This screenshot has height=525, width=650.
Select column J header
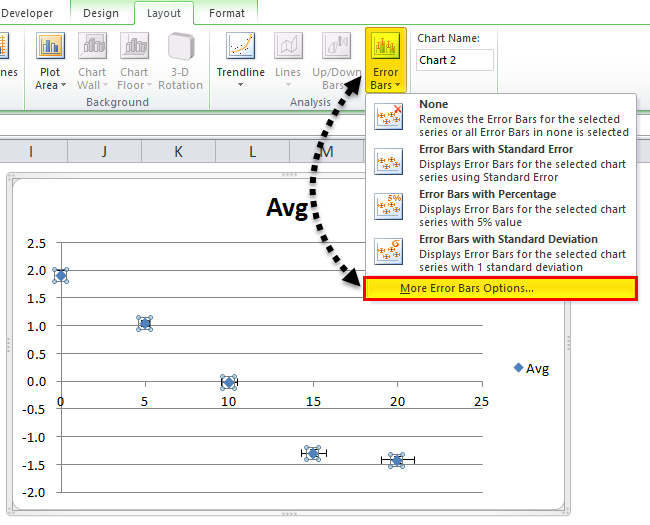104,152
